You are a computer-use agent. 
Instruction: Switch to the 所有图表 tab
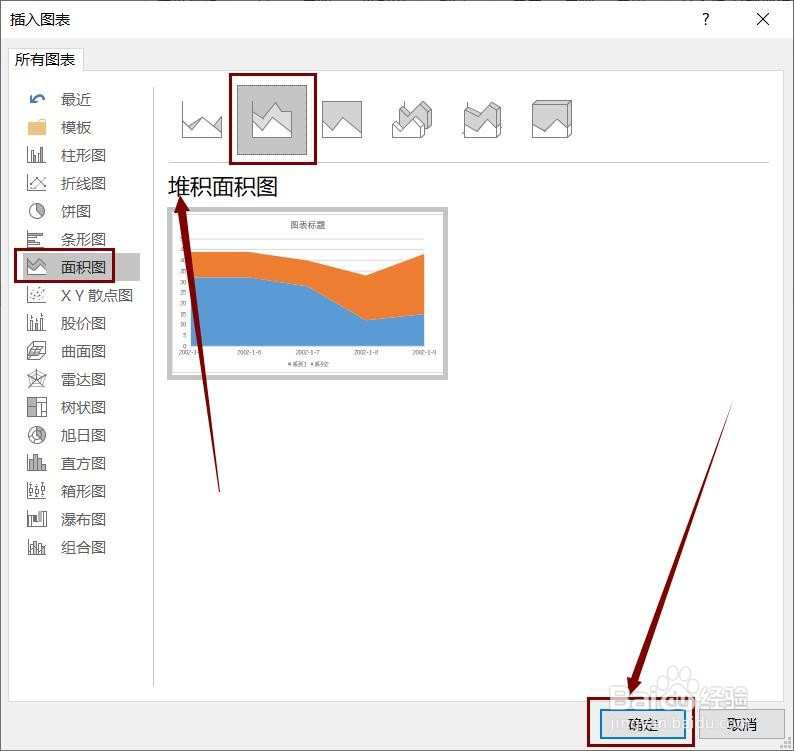tap(45, 60)
